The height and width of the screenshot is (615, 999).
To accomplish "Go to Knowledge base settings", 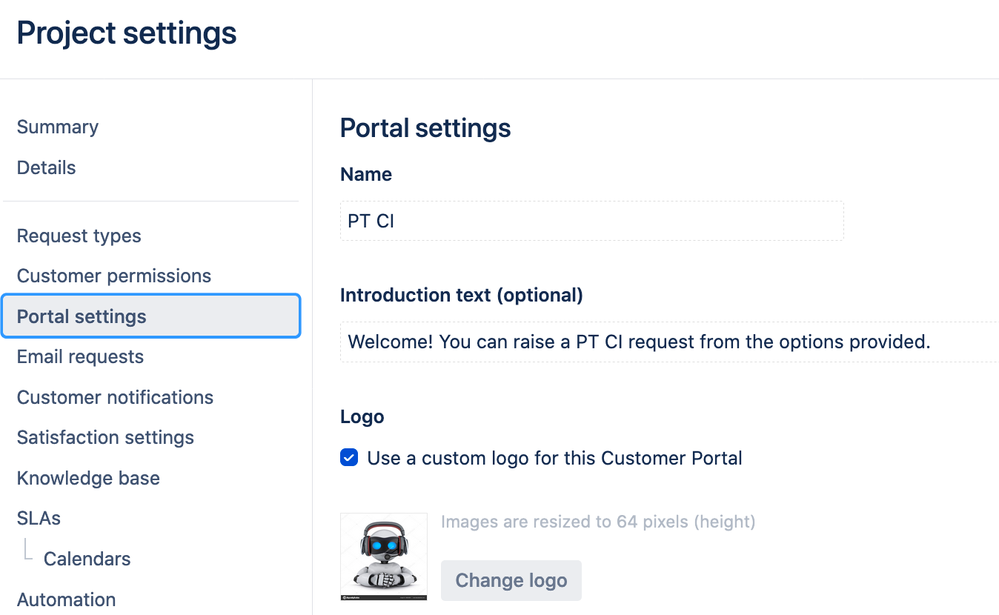I will coord(88,478).
